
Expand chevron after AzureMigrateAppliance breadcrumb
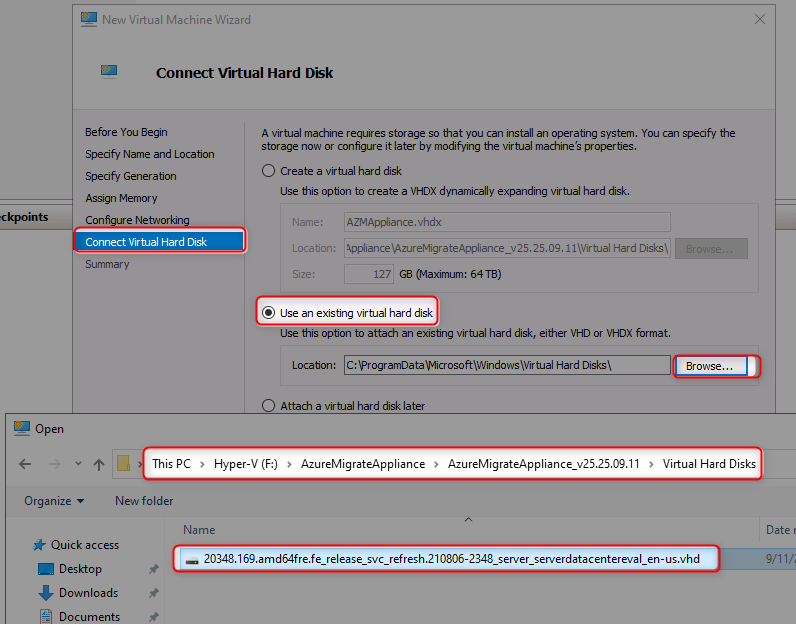pos(437,464)
